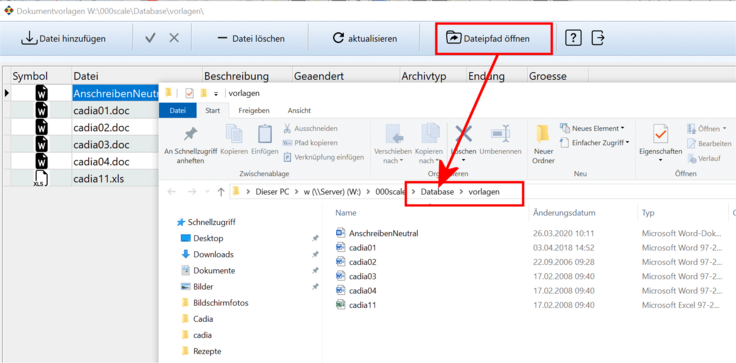Click Einfügen clipboard icon
Image resolution: width=736 pixels, height=363 pixels.
(265, 134)
